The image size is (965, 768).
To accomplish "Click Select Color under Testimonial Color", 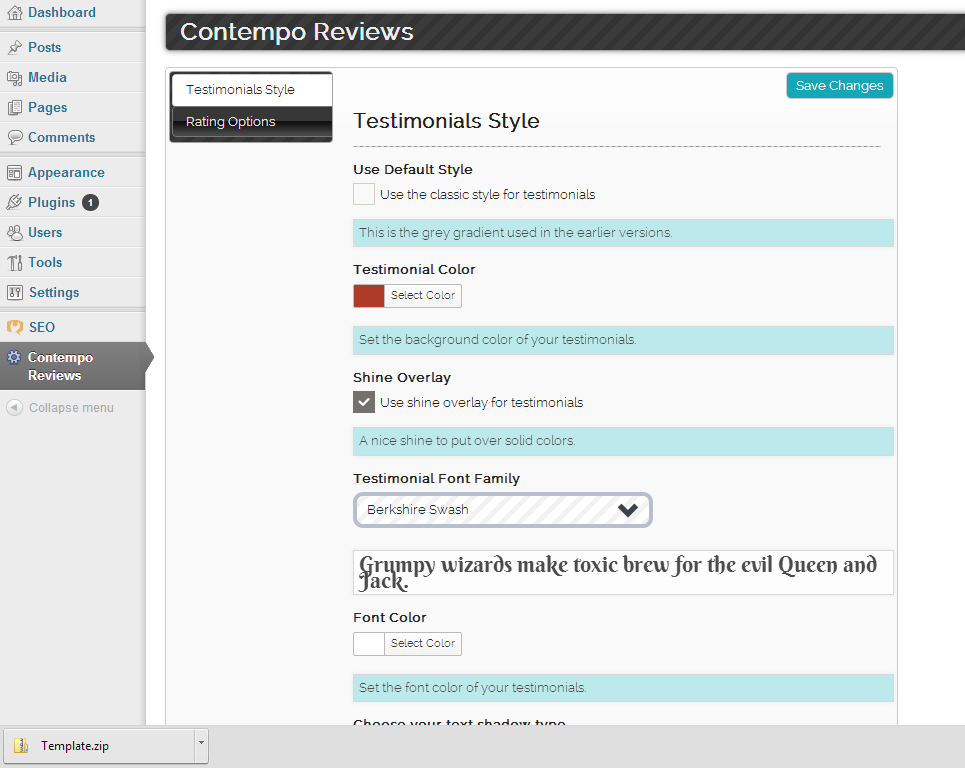I will pos(423,295).
